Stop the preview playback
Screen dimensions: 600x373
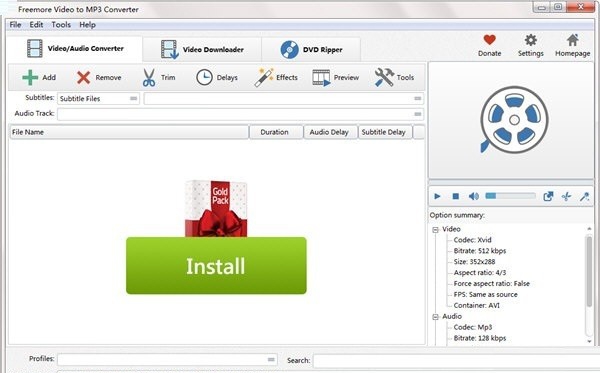pyautogui.click(x=455, y=196)
